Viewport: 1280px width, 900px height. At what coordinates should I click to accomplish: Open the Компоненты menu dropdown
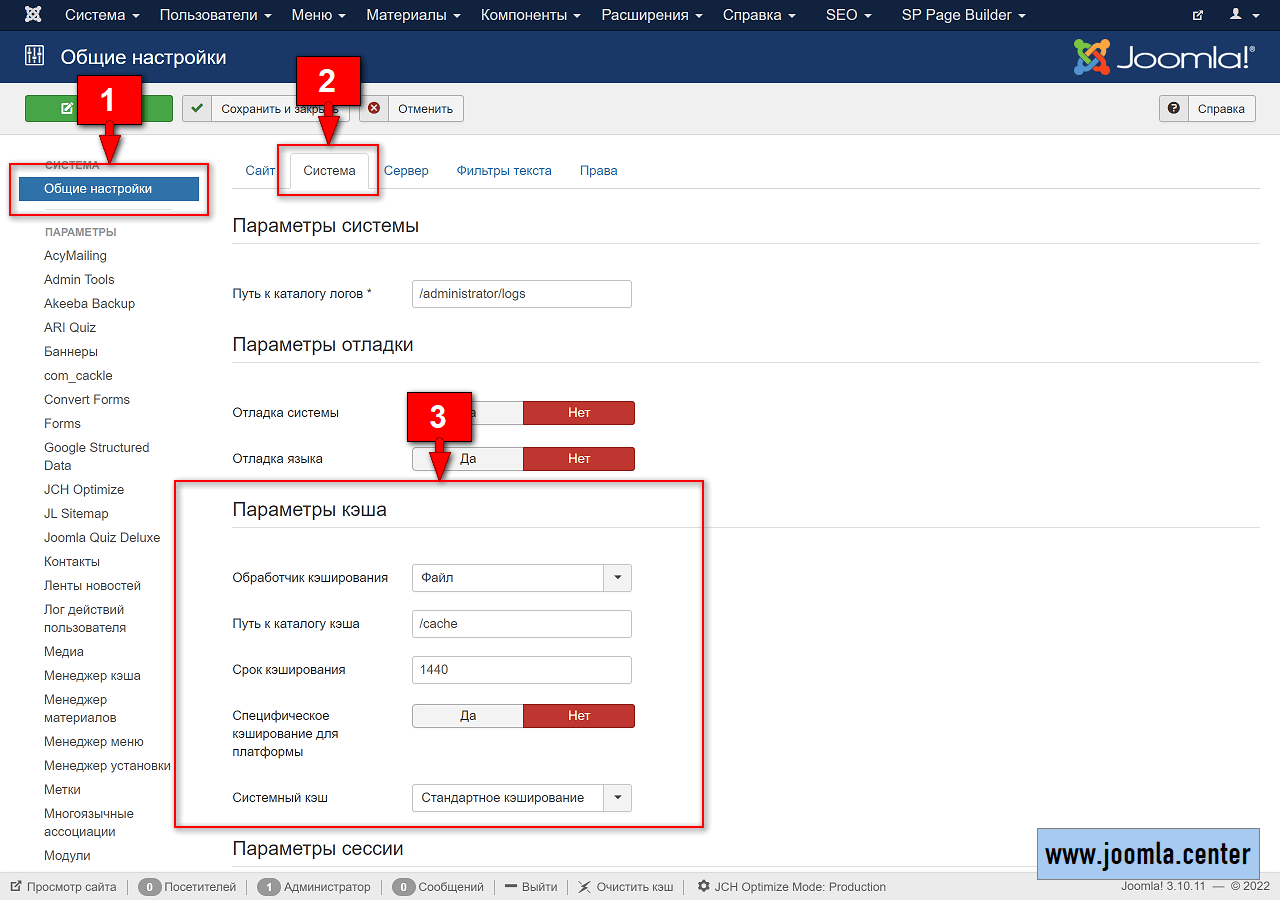pyautogui.click(x=531, y=15)
